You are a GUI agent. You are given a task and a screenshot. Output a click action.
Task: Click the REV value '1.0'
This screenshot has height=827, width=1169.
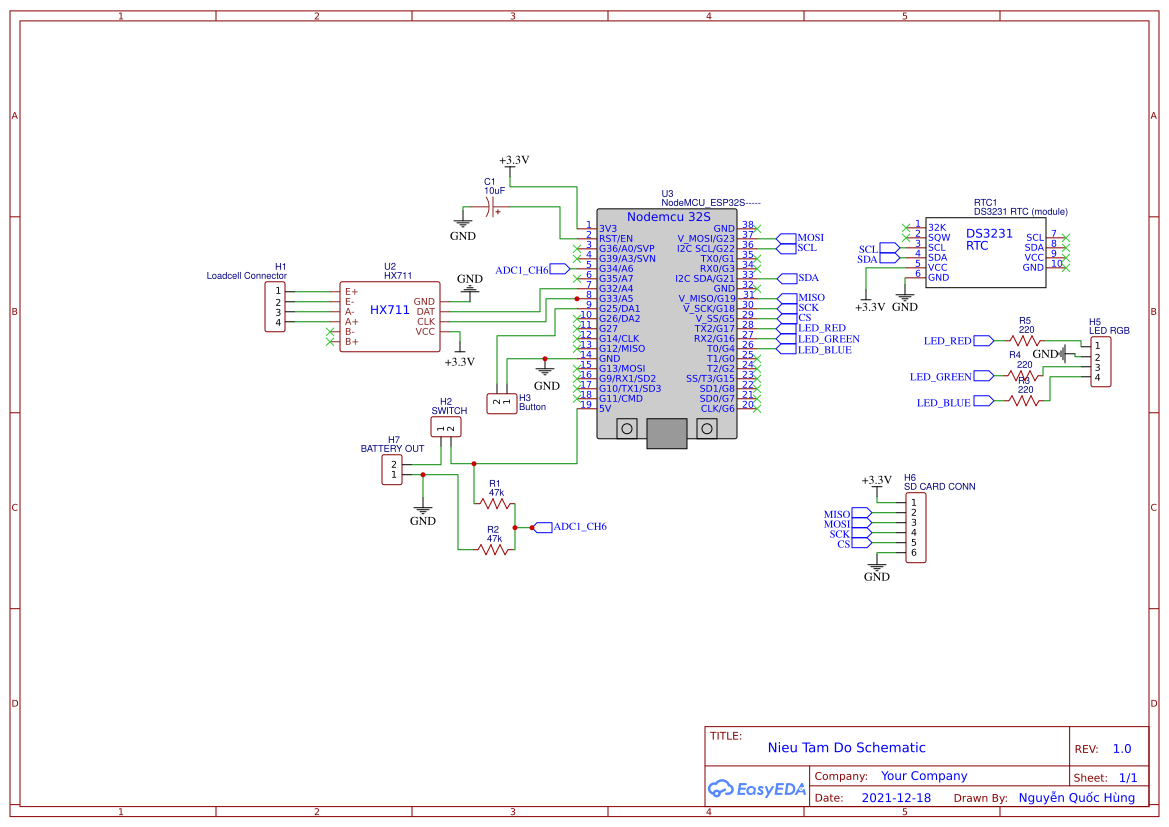(1121, 749)
